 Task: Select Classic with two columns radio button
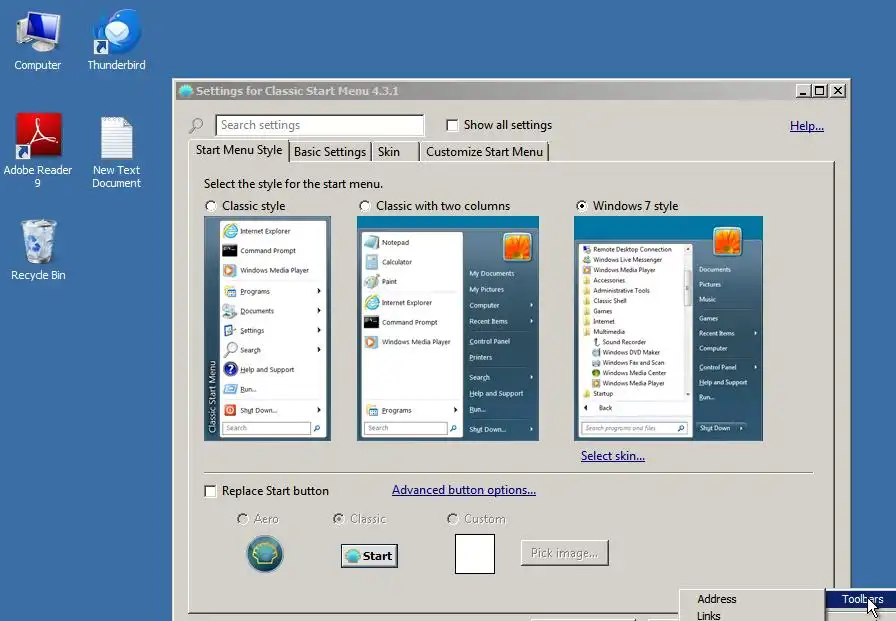click(365, 206)
